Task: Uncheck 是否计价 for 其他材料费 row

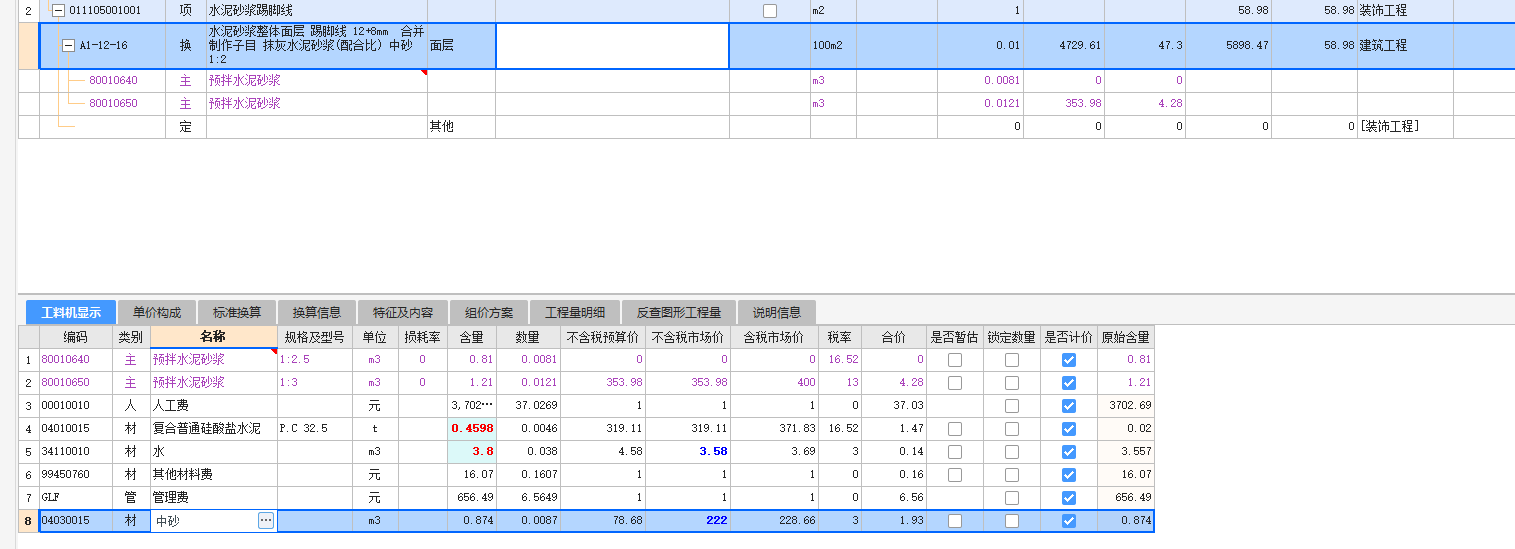Action: tap(1069, 475)
